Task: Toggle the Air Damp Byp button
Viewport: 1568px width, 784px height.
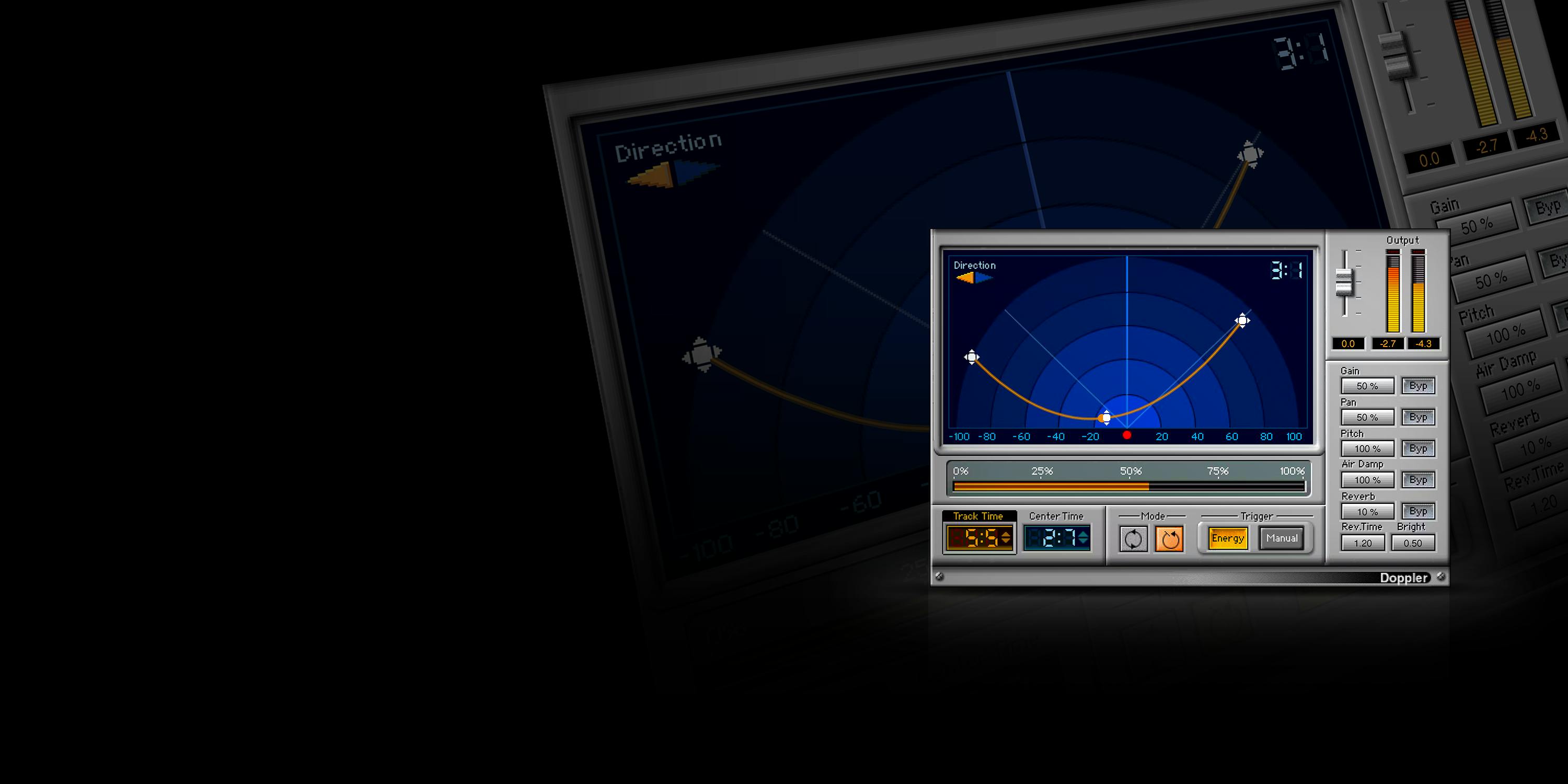Action: 1417,480
